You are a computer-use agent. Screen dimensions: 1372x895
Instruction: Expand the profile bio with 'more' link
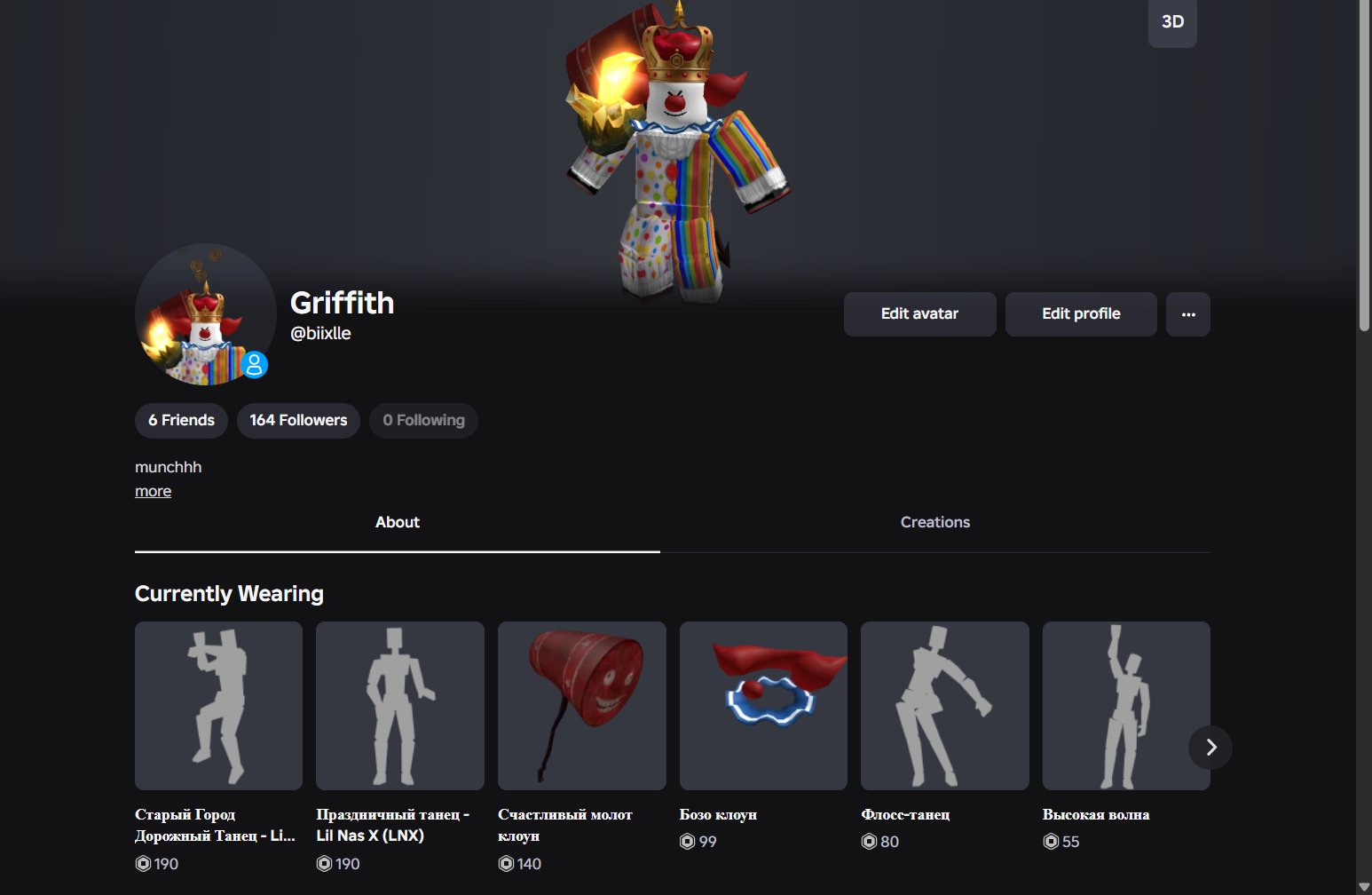[x=153, y=491]
